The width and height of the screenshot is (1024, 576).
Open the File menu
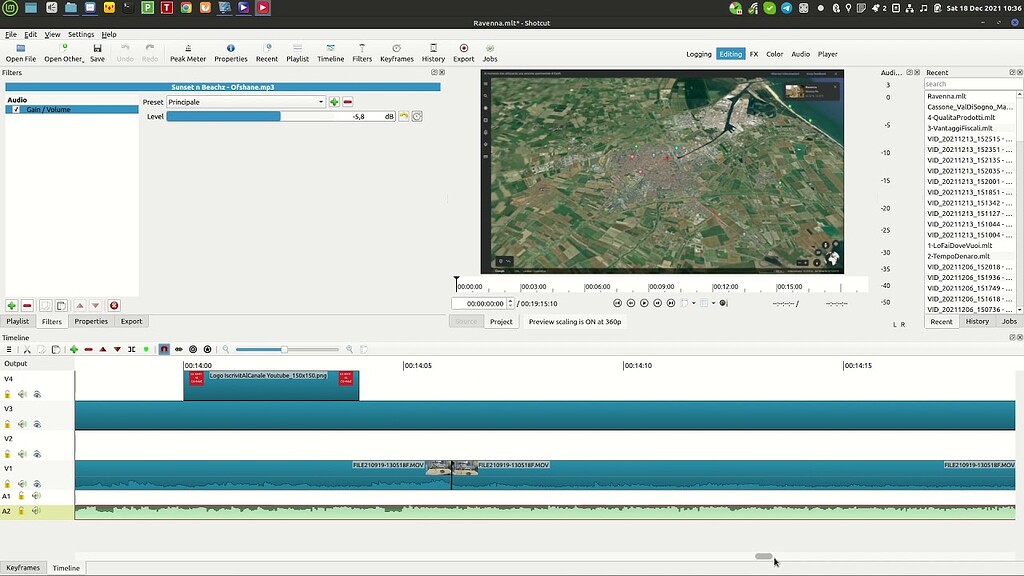(11, 35)
